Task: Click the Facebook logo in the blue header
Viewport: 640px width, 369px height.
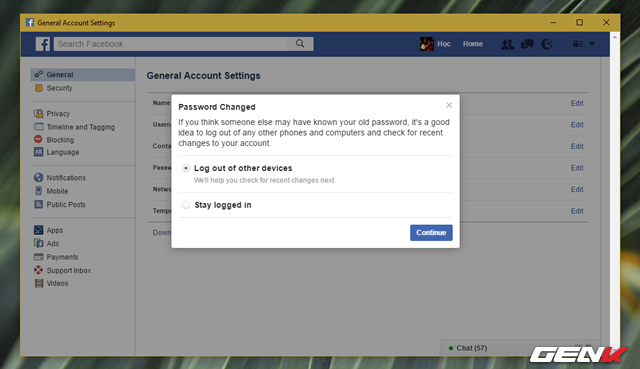Action: tap(42, 44)
